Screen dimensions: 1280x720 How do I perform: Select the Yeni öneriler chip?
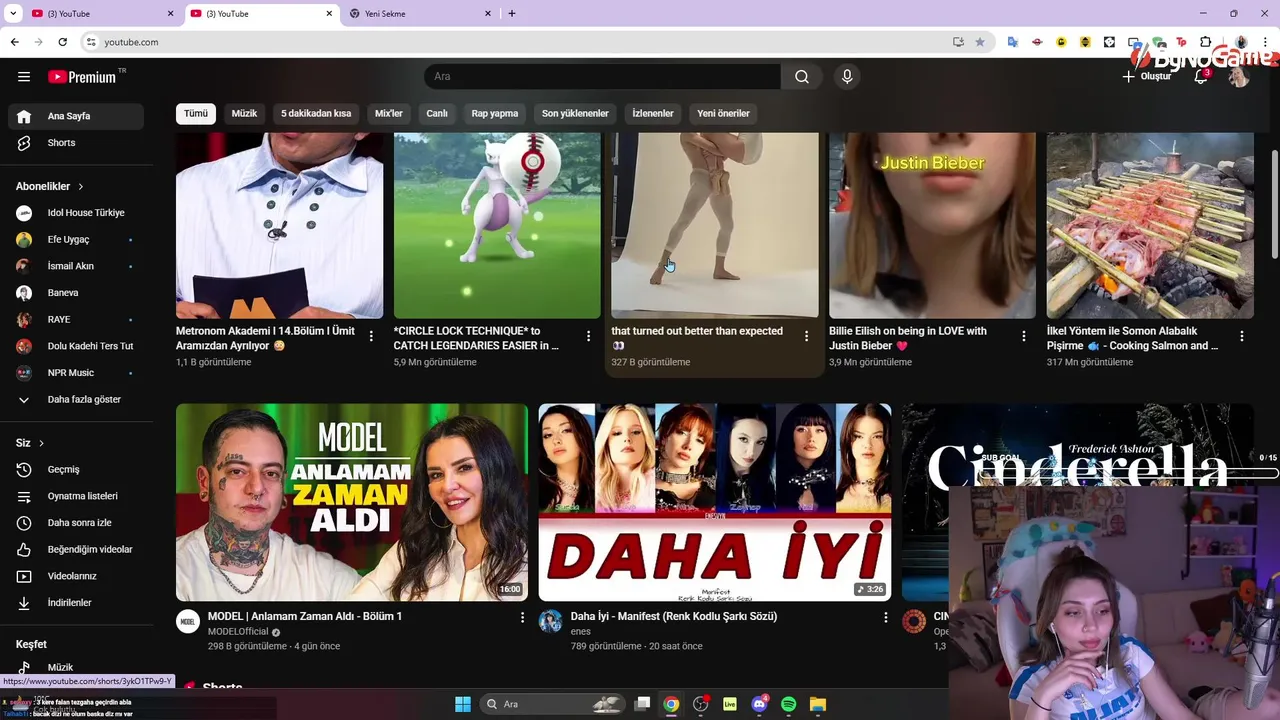coord(723,114)
